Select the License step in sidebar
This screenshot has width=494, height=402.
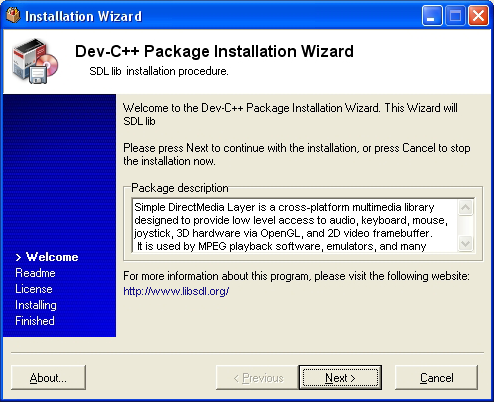pyautogui.click(x=34, y=289)
